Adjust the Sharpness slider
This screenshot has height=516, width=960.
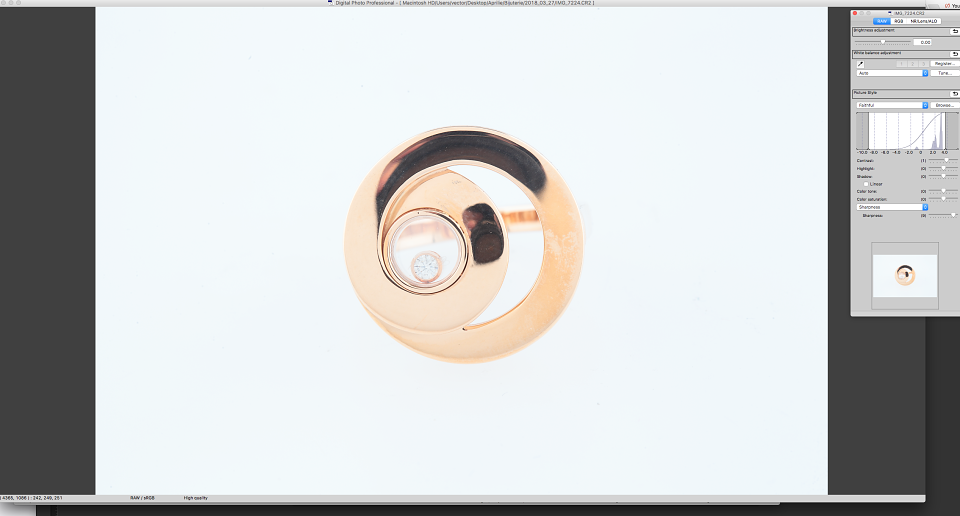(943, 215)
